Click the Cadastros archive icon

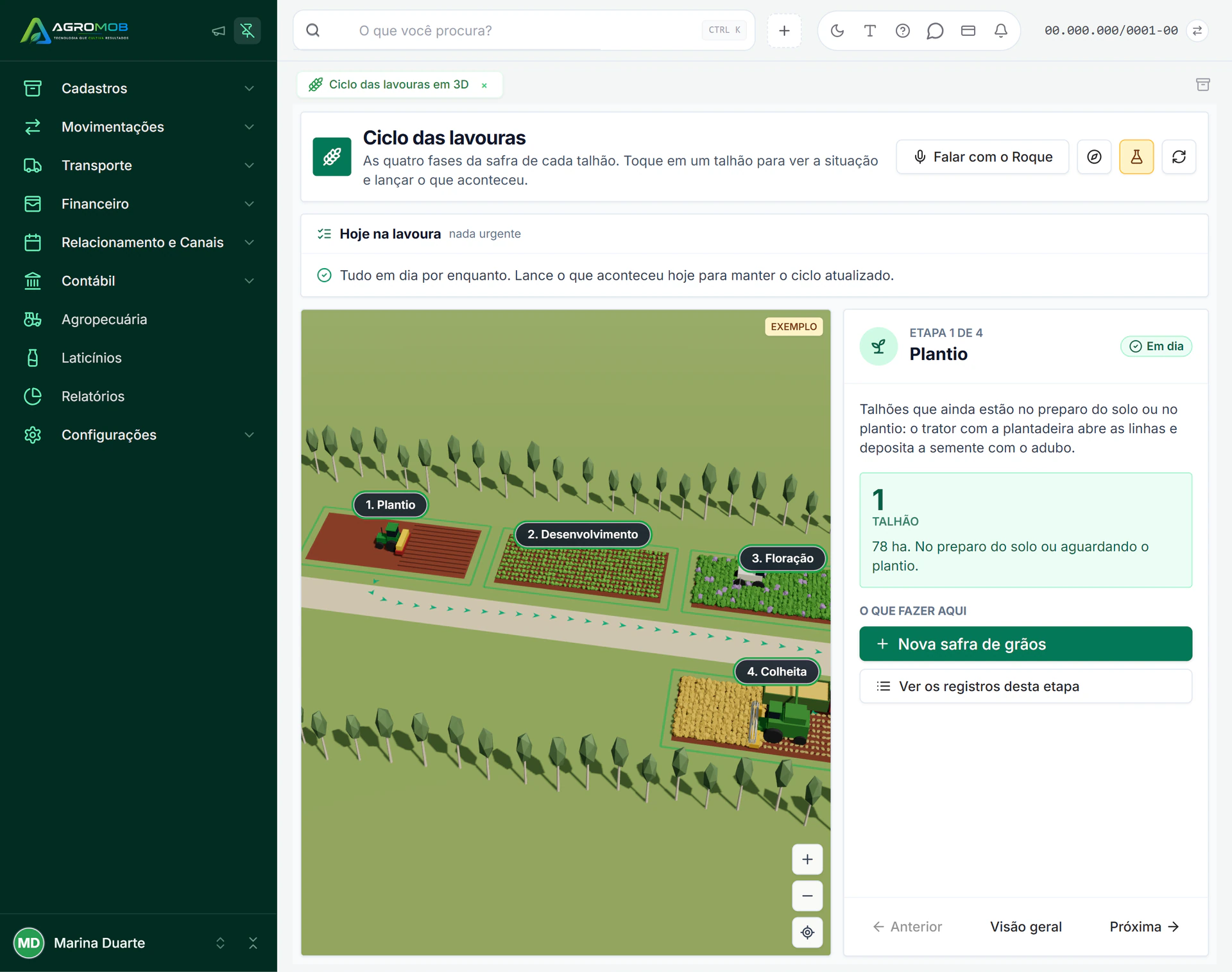point(33,88)
